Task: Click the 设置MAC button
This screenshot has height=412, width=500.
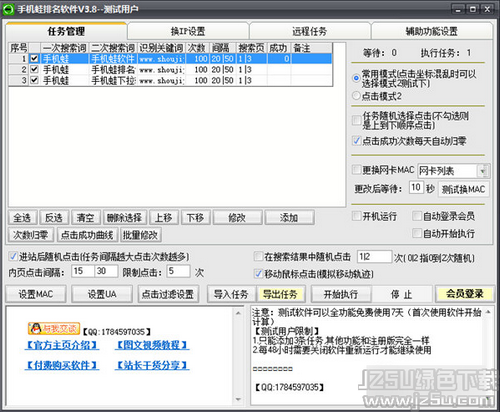Action: [x=36, y=294]
